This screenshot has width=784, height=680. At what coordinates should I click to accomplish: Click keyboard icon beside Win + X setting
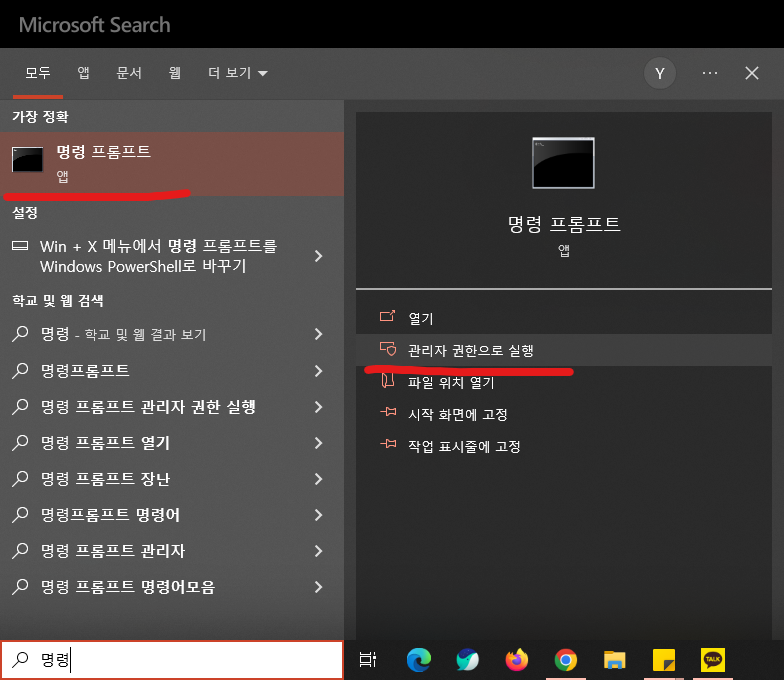pos(20,246)
